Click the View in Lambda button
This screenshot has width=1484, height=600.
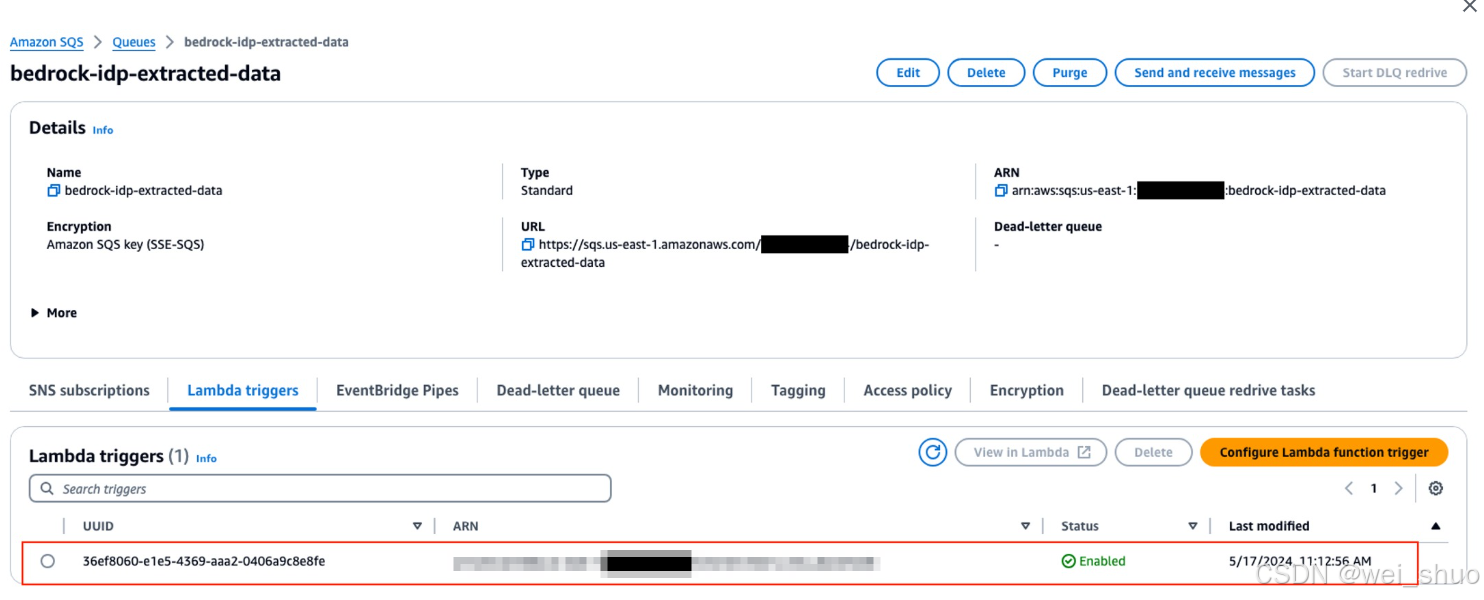[x=1030, y=452]
